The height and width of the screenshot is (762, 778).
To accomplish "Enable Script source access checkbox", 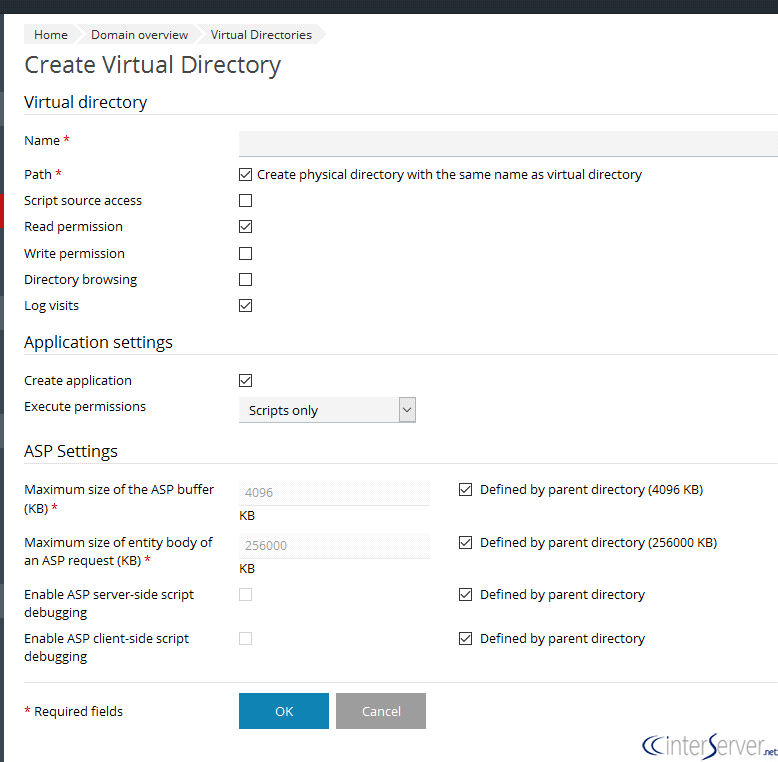I will tap(246, 200).
